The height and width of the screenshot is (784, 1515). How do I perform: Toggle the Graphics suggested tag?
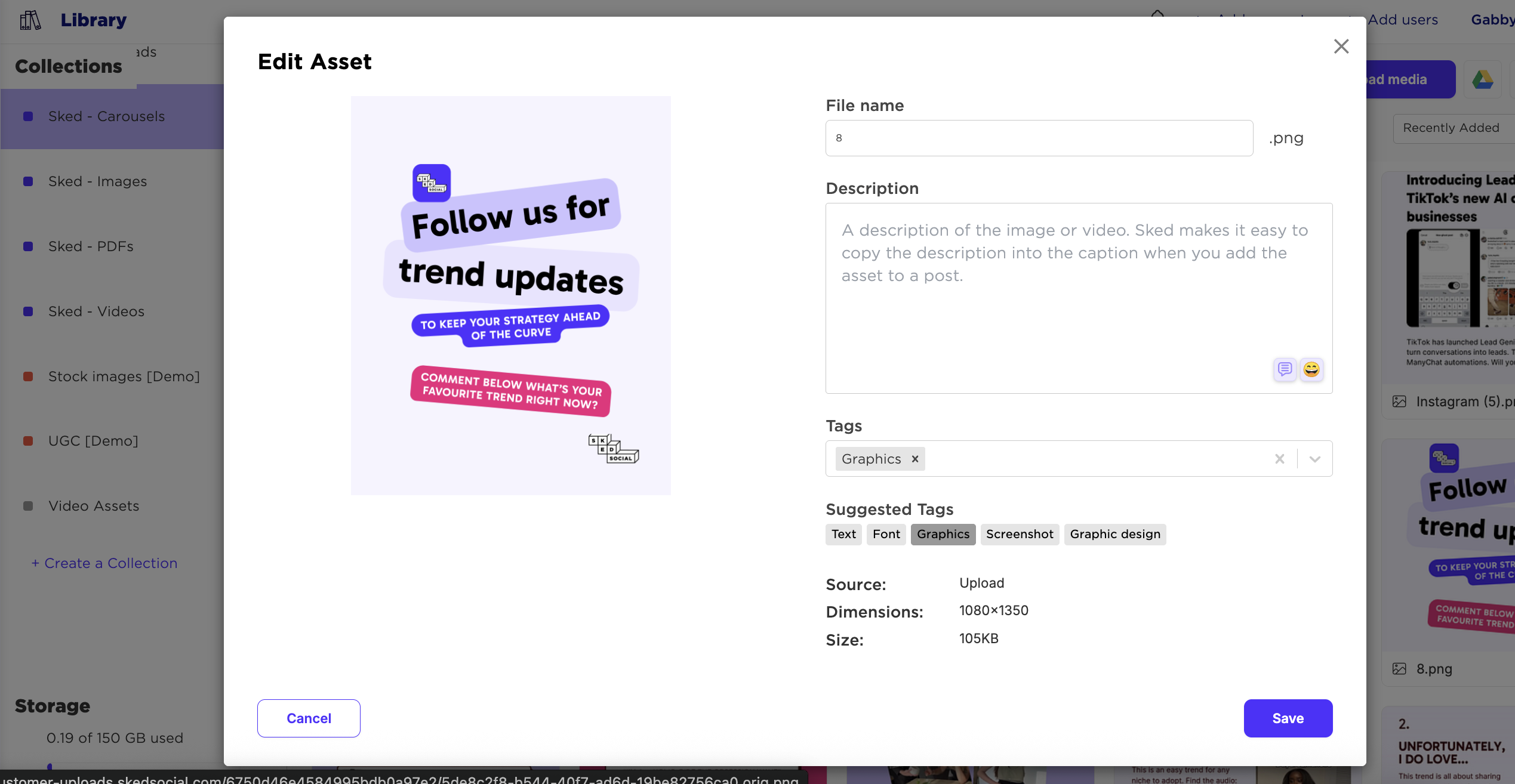click(943, 534)
